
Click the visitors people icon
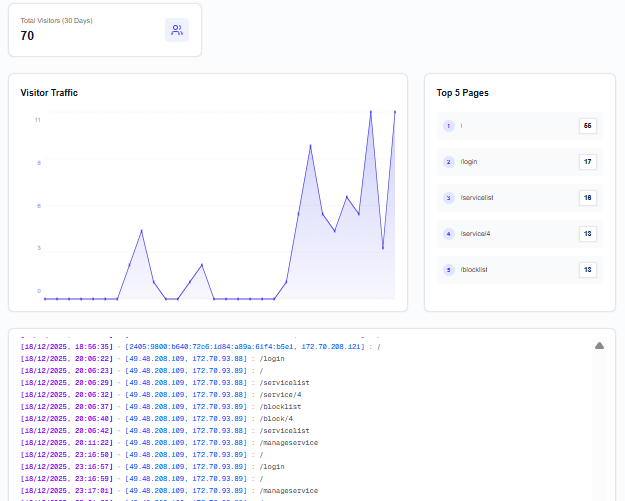coord(177,30)
